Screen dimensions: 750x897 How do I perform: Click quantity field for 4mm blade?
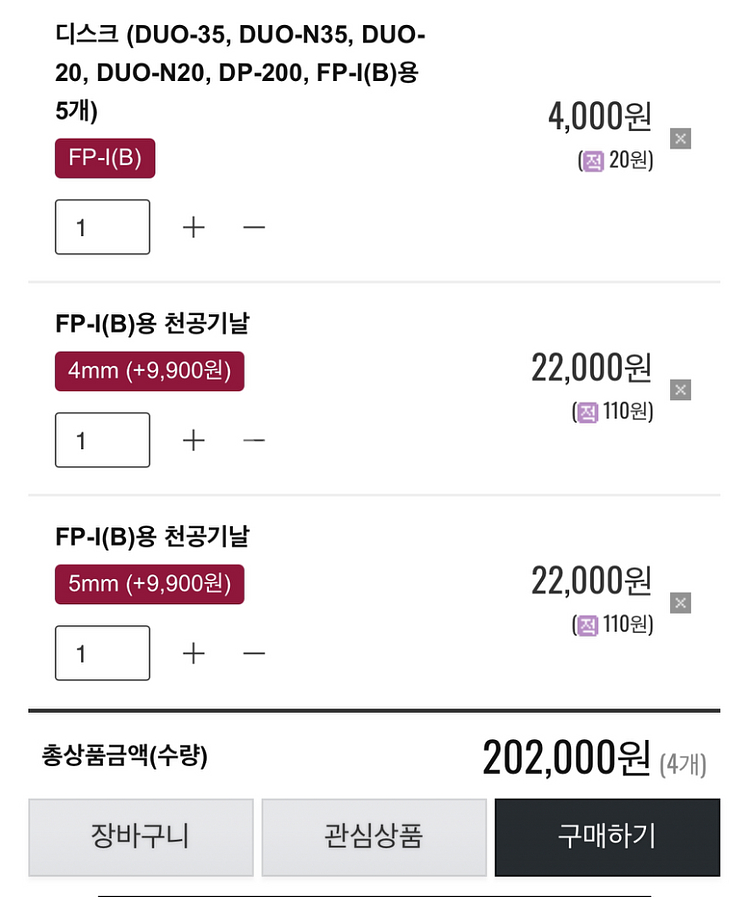102,440
